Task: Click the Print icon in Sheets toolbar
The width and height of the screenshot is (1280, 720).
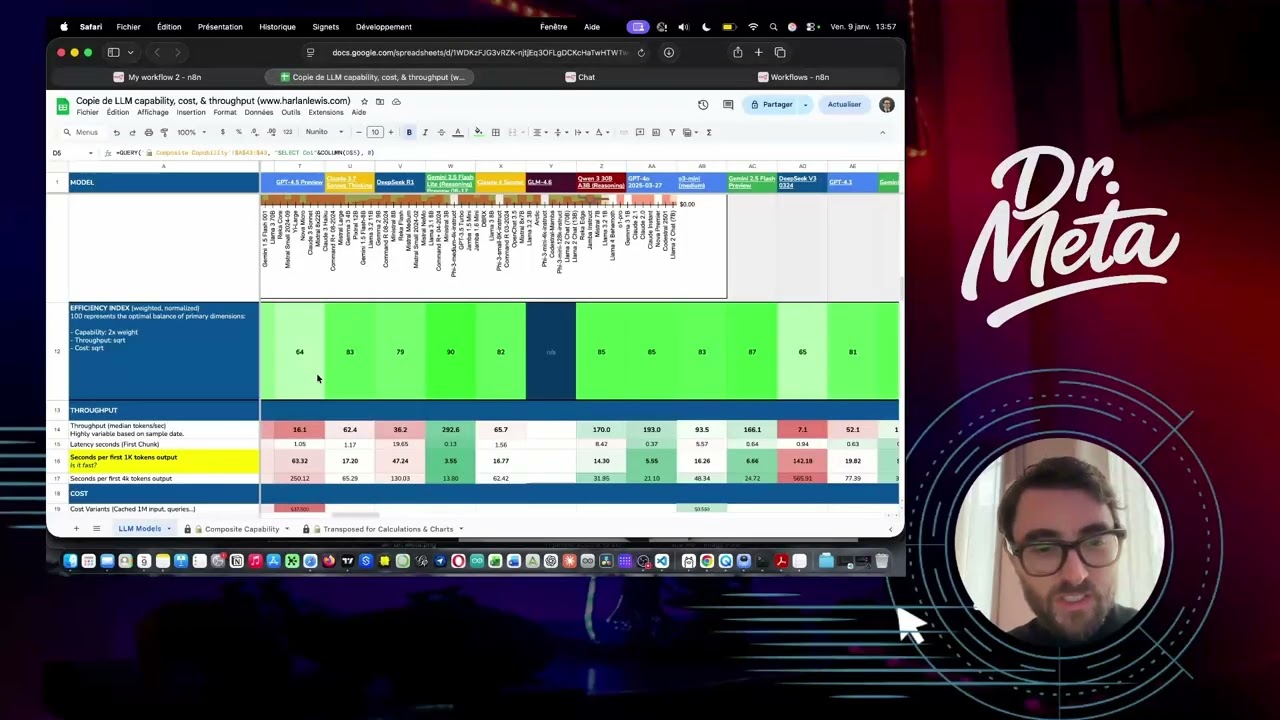Action: tap(148, 132)
